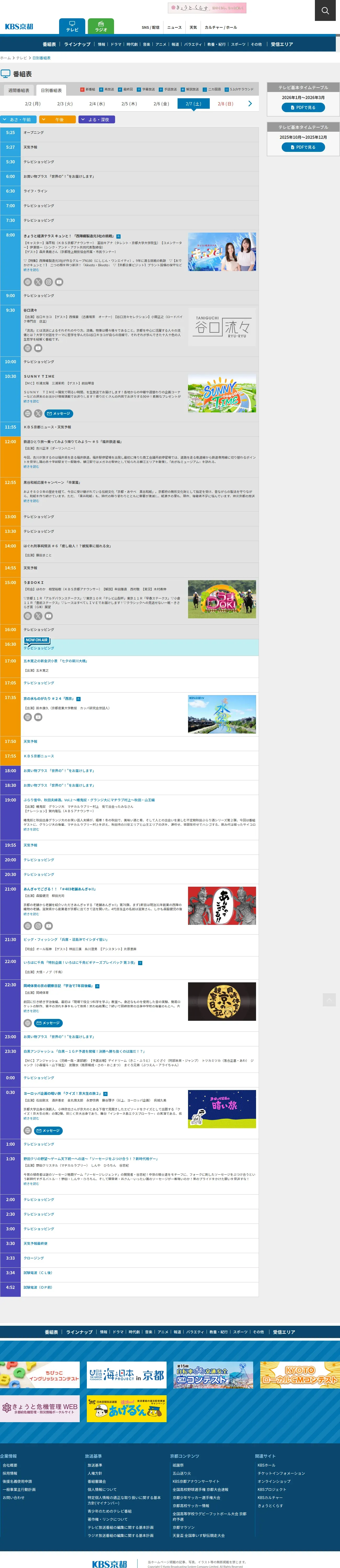Expand 続きを読む under きょうと経済テラス キュンと!
This screenshot has height=1568, width=340.
click(31, 270)
